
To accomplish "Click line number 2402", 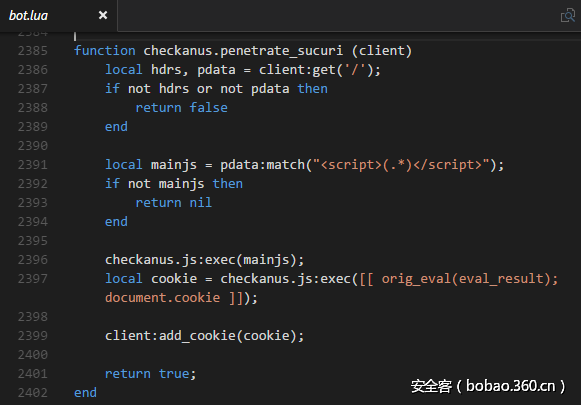I will [33, 393].
